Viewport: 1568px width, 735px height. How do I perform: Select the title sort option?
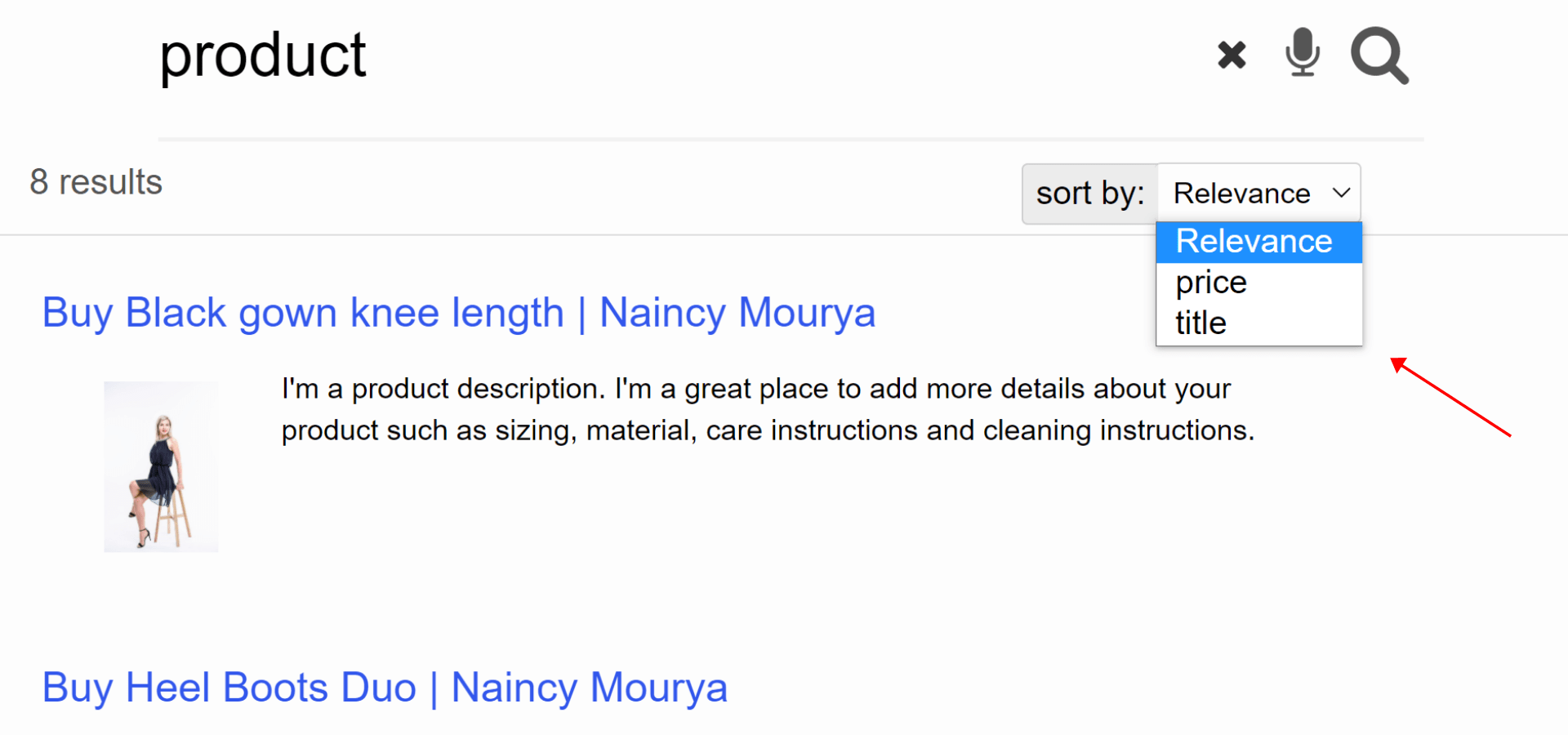tap(1258, 323)
